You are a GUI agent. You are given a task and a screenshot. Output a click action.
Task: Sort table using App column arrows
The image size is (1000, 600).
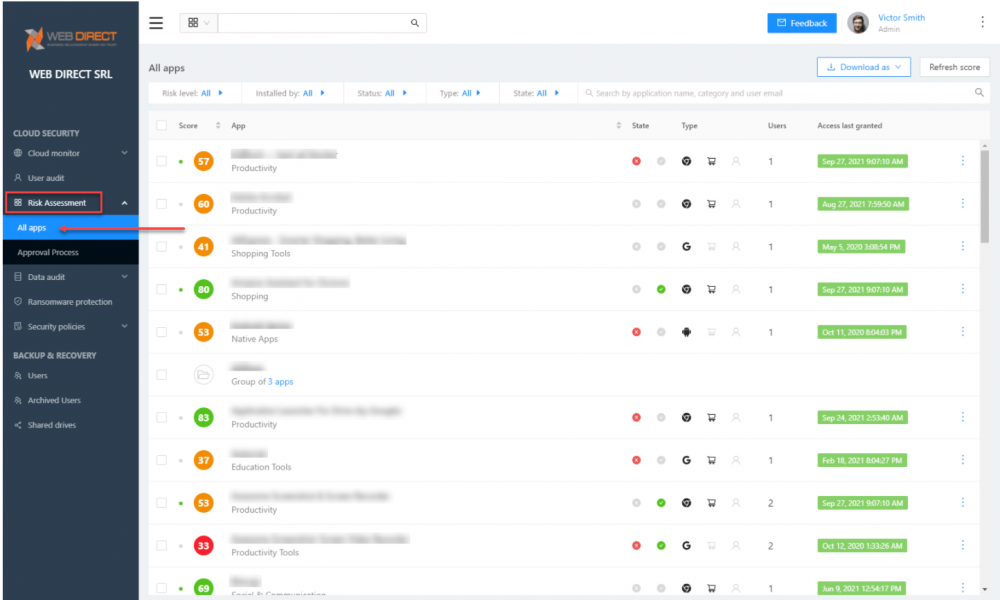(619, 126)
